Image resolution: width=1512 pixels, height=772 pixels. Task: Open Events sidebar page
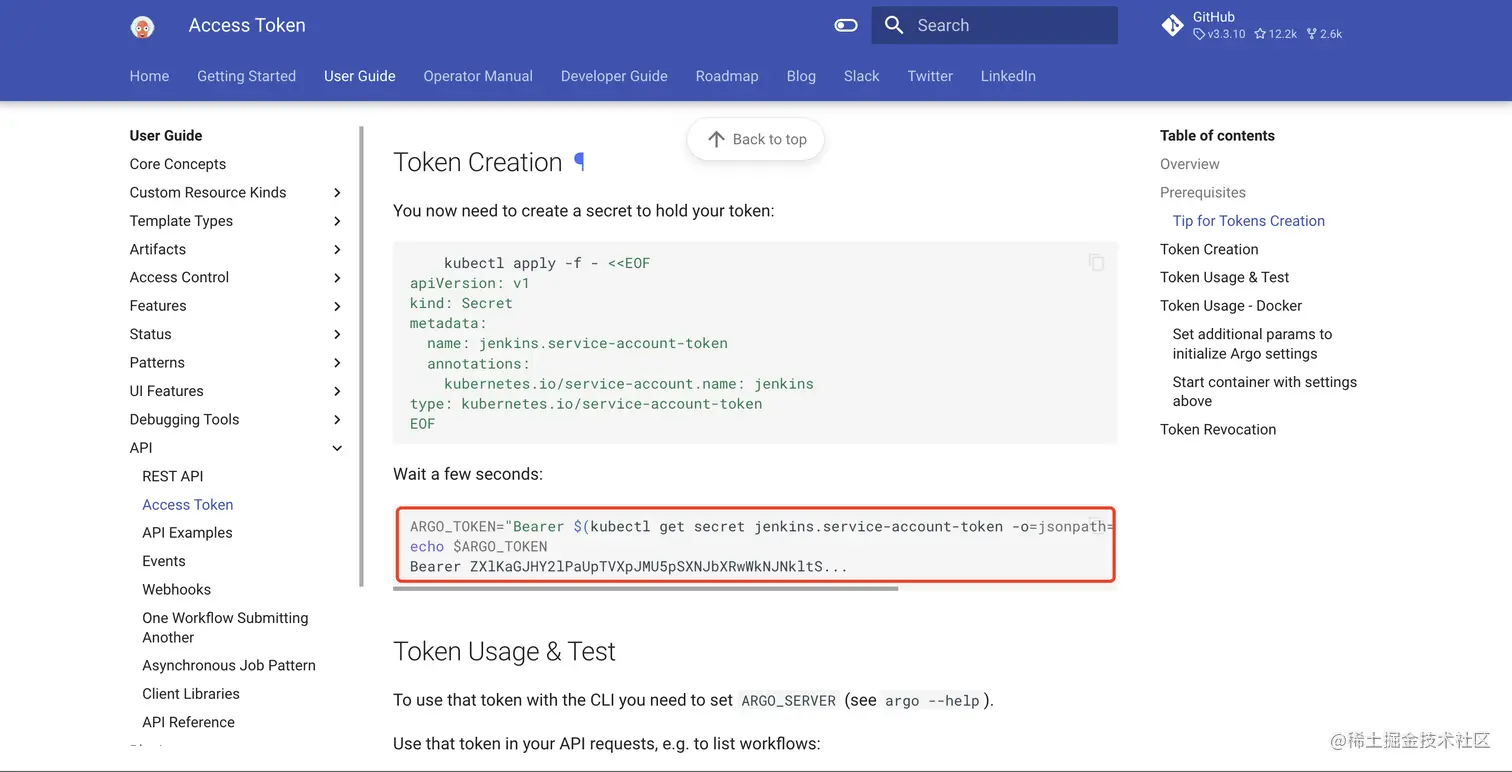coord(164,561)
